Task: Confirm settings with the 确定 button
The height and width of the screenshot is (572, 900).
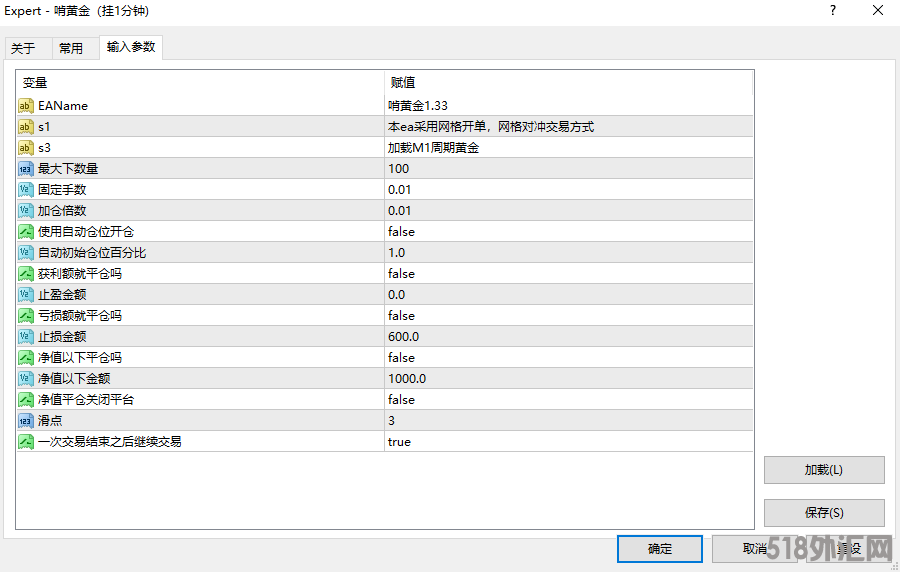Action: point(660,549)
